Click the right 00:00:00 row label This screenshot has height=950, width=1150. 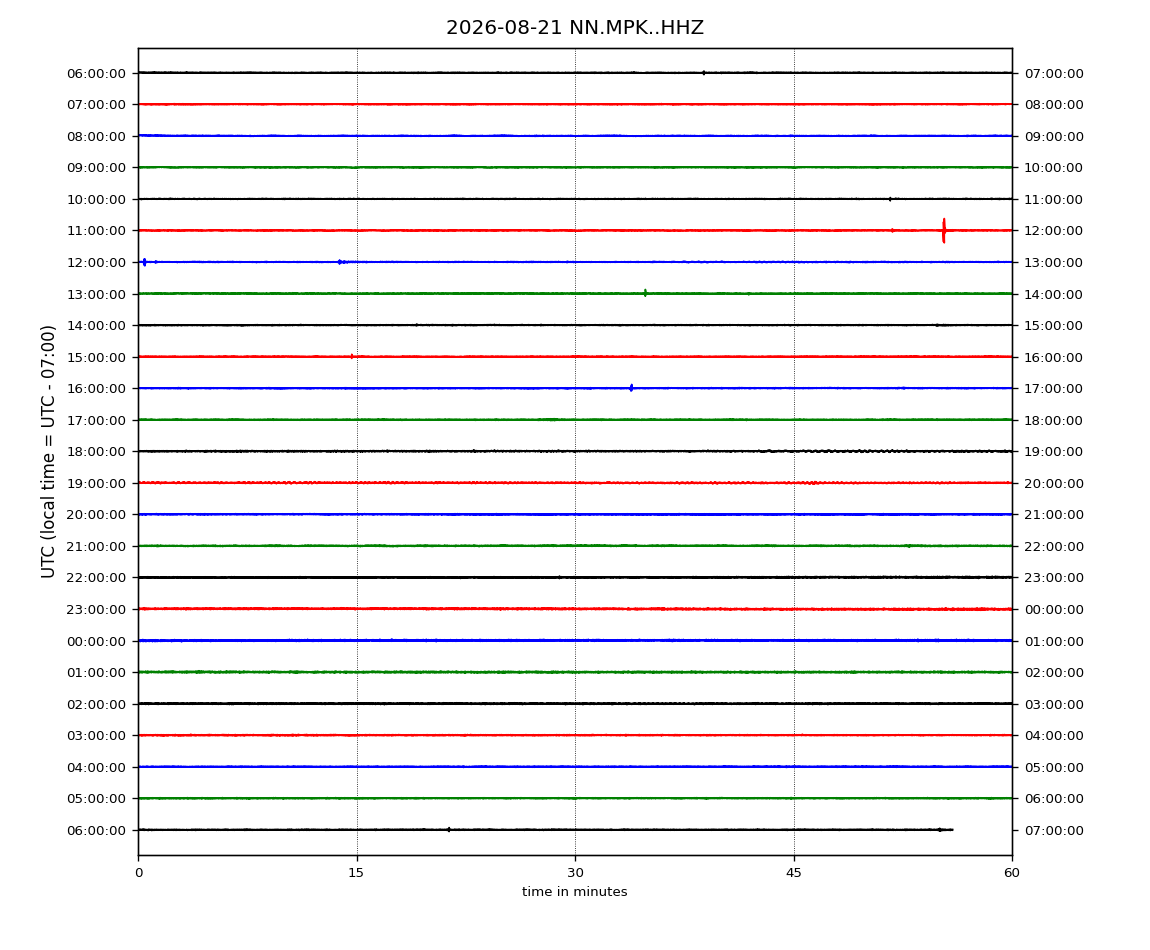pos(1054,610)
